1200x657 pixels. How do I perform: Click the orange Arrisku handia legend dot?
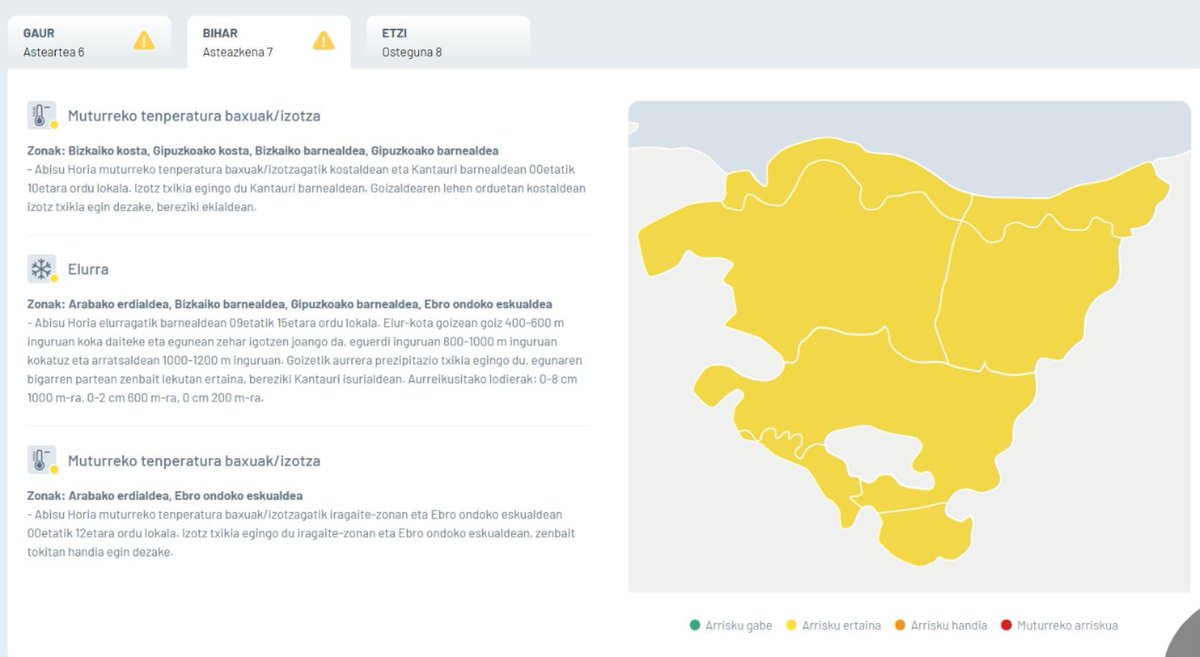(900, 626)
